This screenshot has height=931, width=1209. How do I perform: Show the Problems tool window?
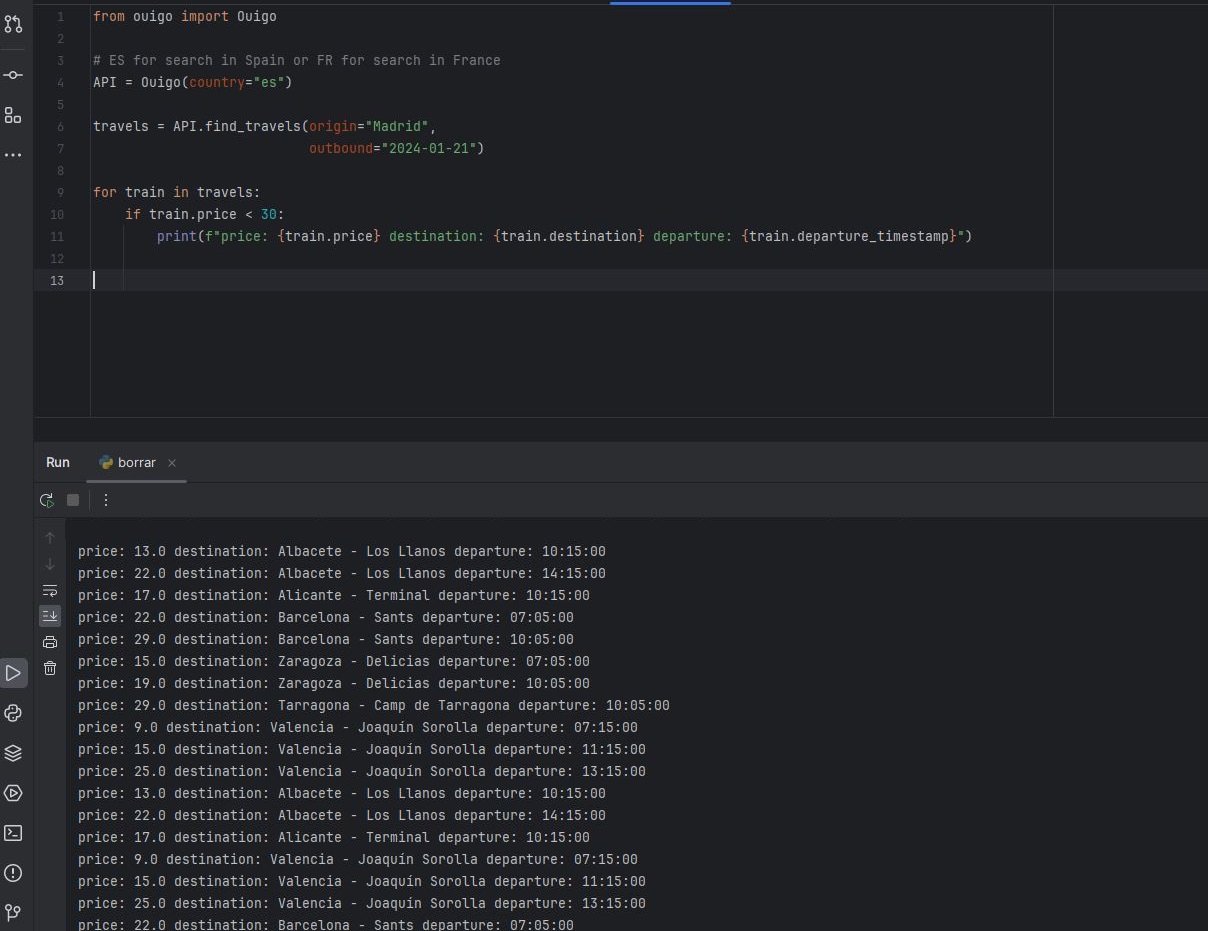coord(13,873)
